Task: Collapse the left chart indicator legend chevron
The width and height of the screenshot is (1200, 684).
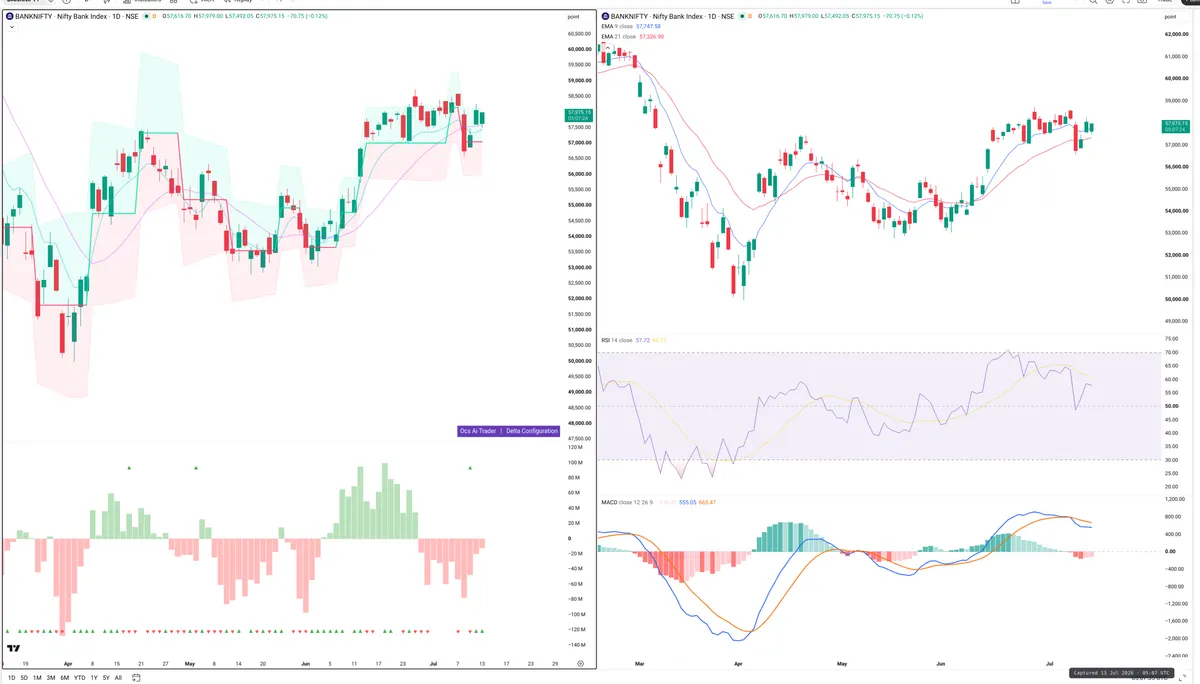Action: coord(10,27)
